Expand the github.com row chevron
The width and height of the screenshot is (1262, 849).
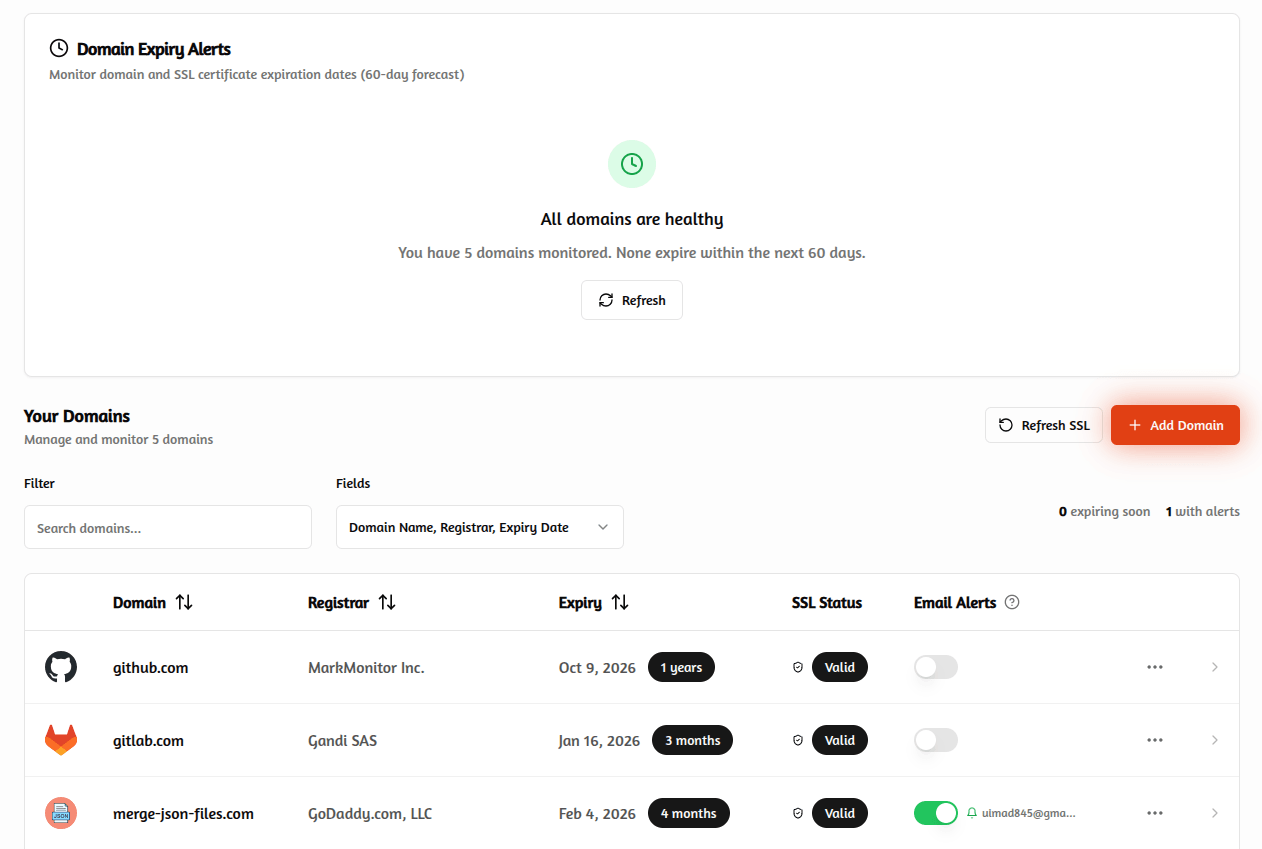pyautogui.click(x=1215, y=667)
